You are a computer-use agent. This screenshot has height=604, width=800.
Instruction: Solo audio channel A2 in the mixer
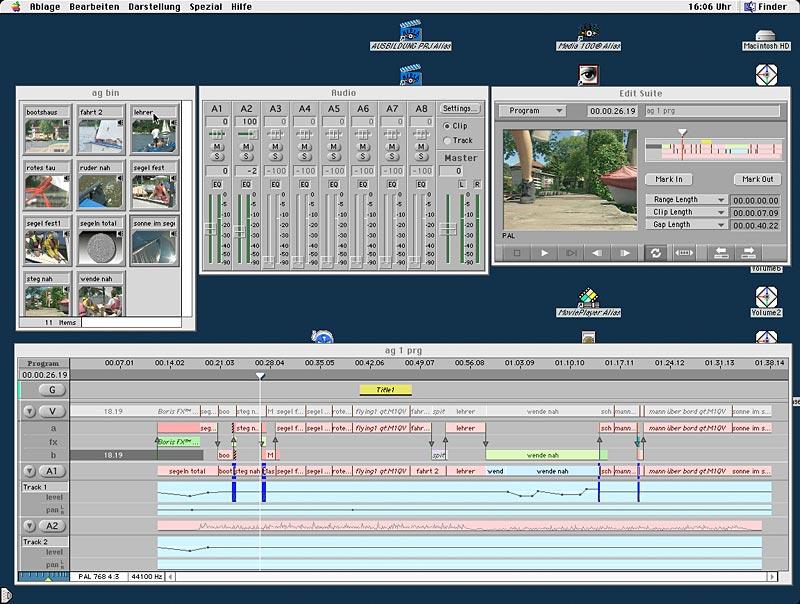pyautogui.click(x=246, y=156)
